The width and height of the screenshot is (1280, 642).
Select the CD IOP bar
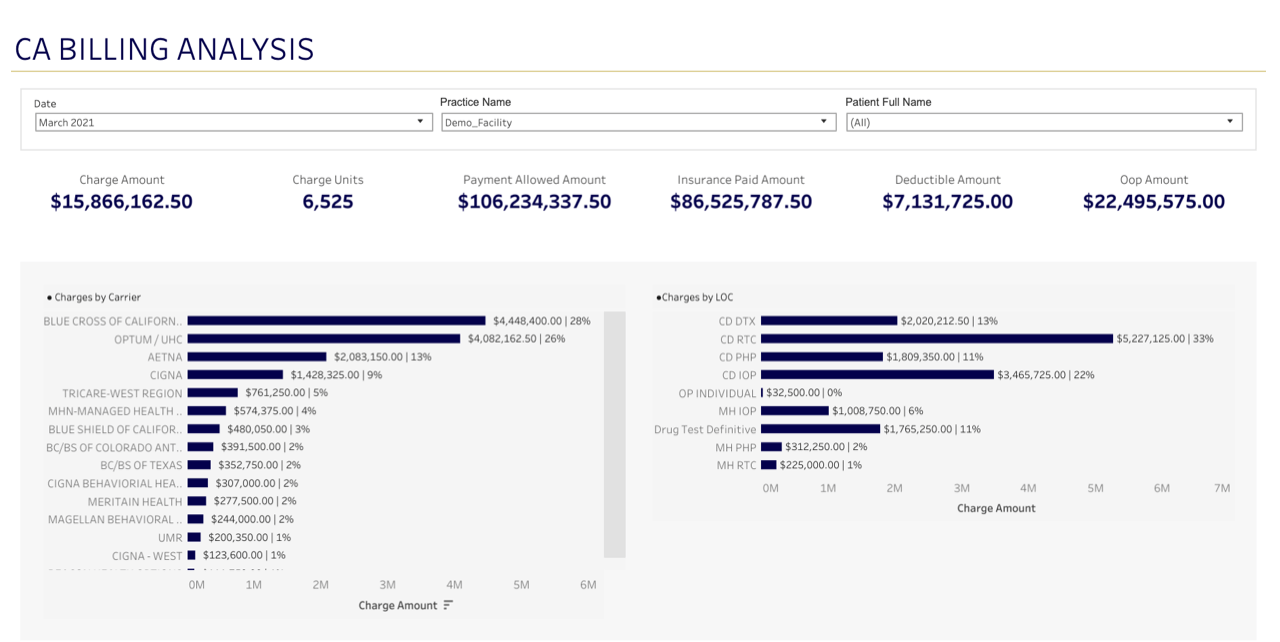click(x=877, y=375)
